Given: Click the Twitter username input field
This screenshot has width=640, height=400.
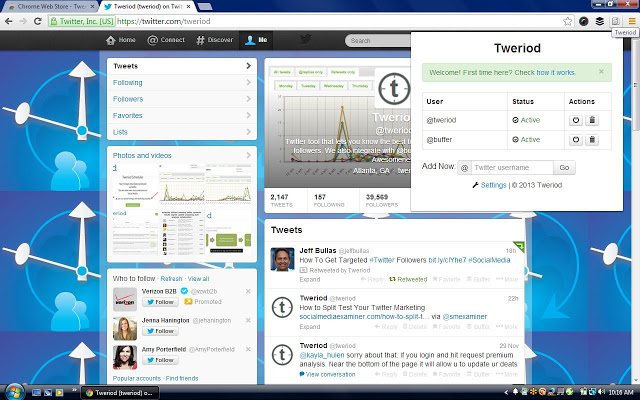Looking at the screenshot, I should pyautogui.click(x=510, y=168).
